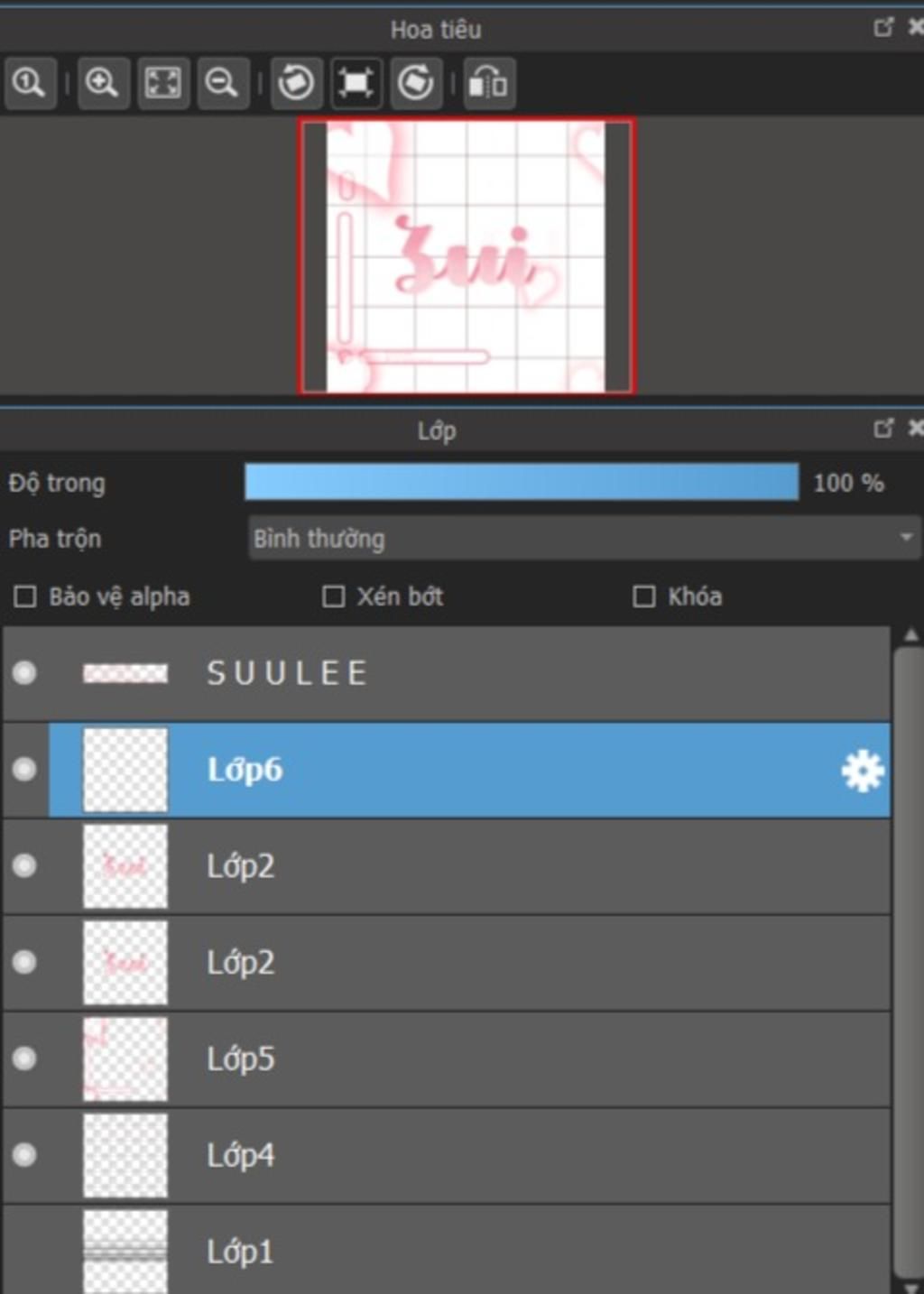Hide the SUULEE layer
Viewport: 924px width, 1294px height.
click(24, 673)
